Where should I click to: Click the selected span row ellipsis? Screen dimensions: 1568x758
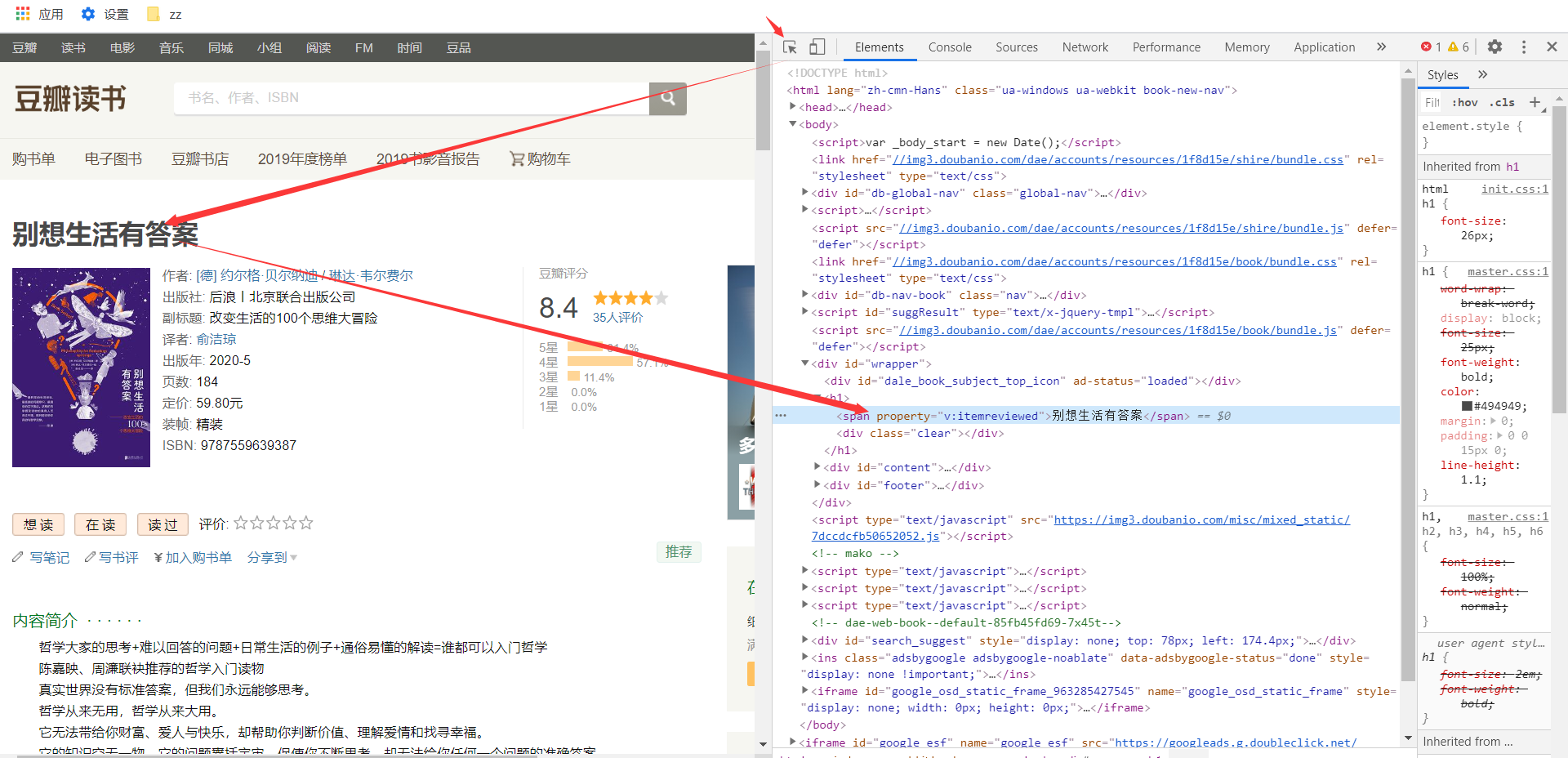(781, 415)
